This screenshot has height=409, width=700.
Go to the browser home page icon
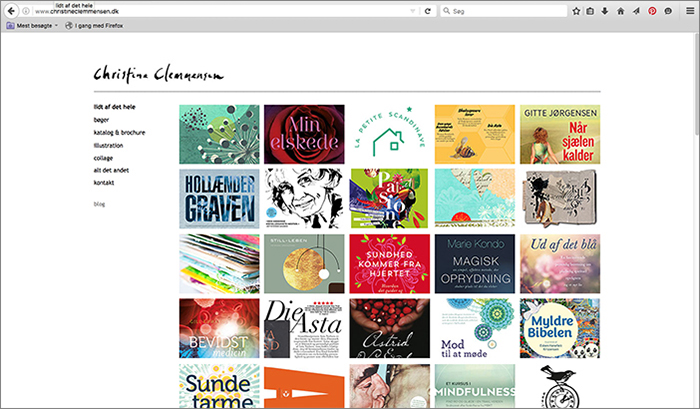(x=621, y=11)
